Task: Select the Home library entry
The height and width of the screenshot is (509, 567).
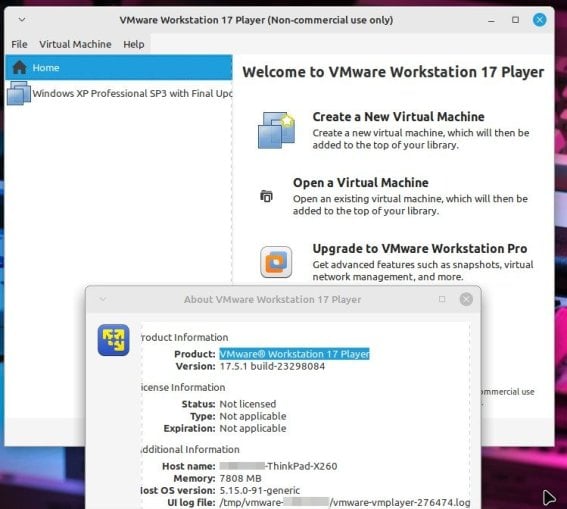Action: coord(119,68)
